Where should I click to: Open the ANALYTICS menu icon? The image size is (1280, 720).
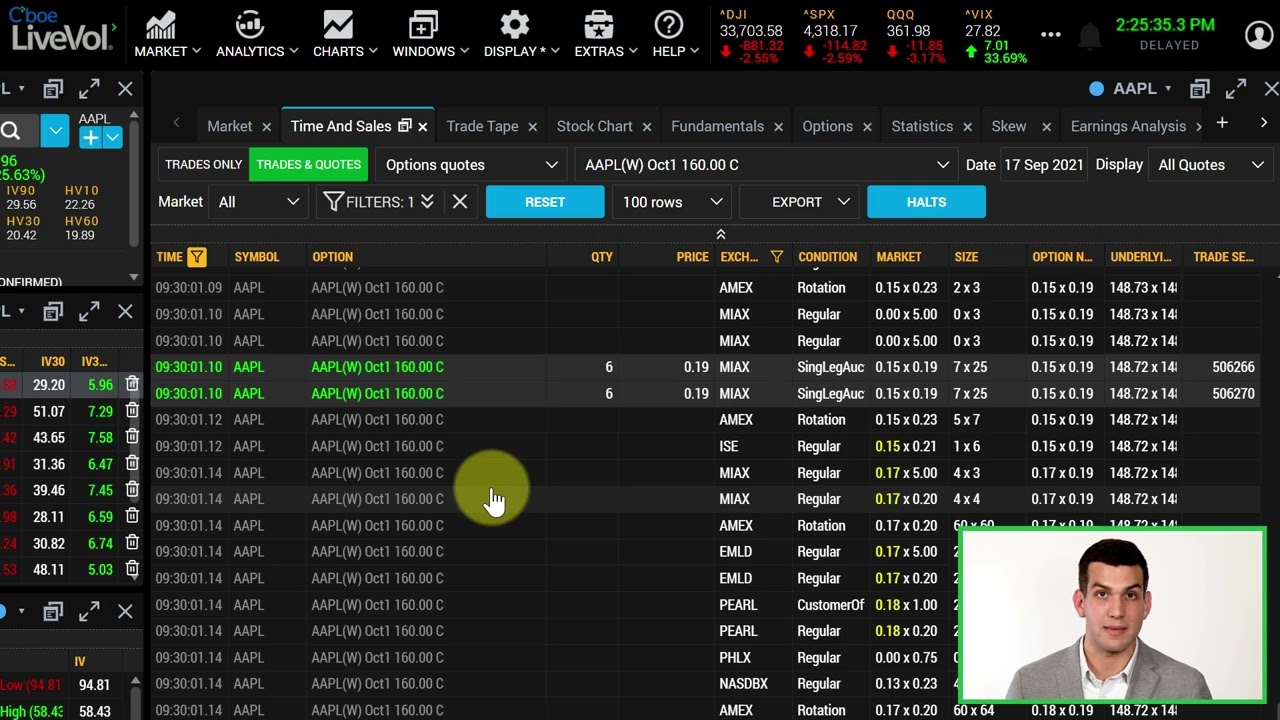tap(250, 25)
